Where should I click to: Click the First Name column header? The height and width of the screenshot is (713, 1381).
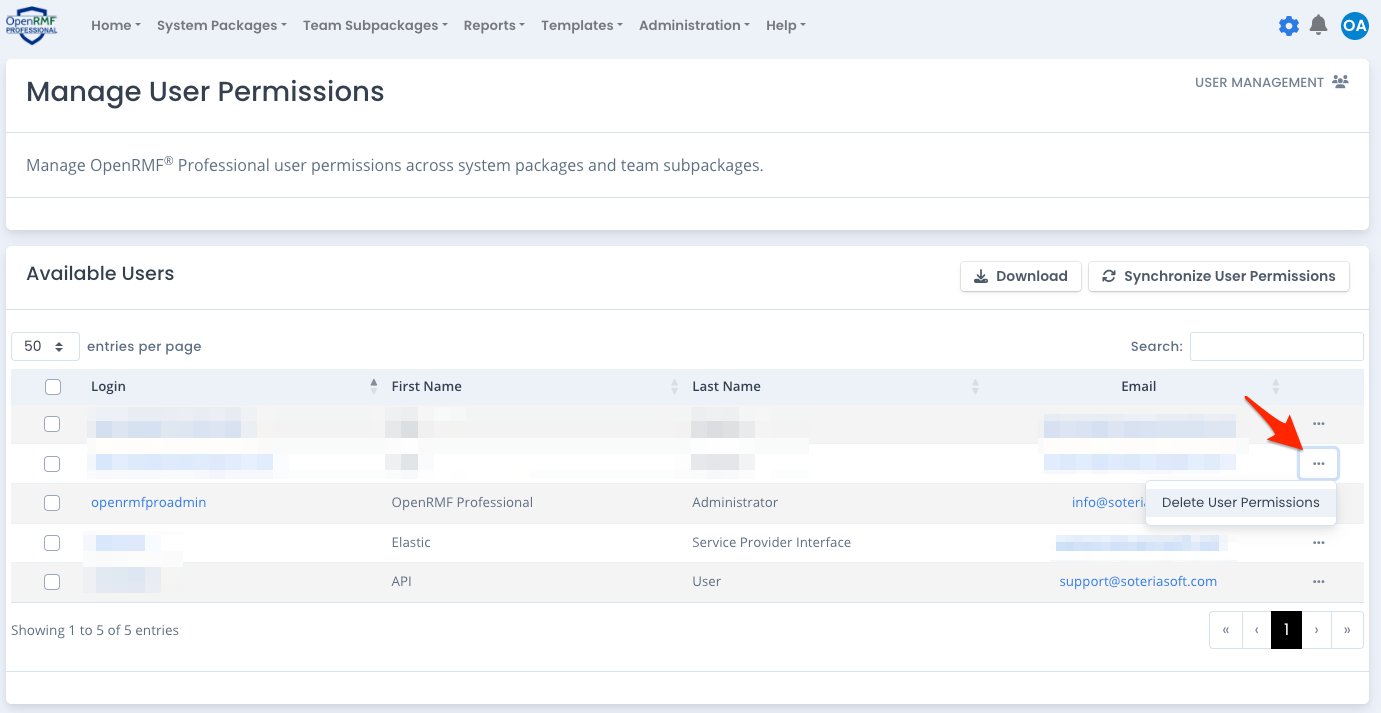426,386
